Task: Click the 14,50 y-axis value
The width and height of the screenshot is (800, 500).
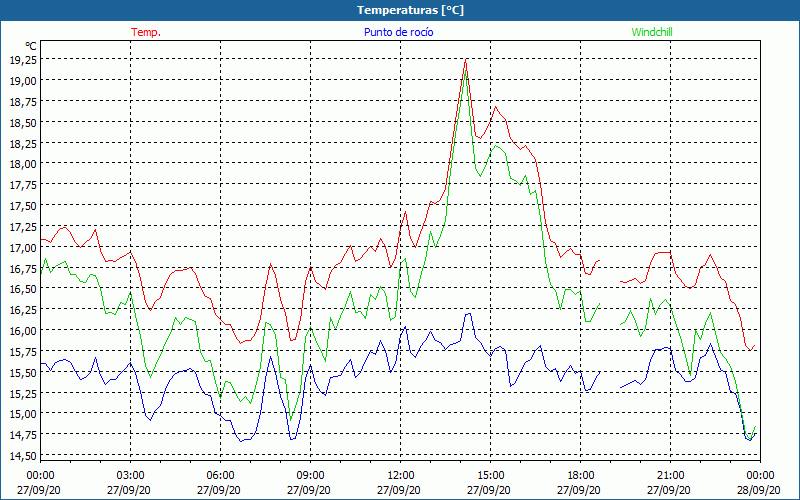Action: tap(23, 456)
